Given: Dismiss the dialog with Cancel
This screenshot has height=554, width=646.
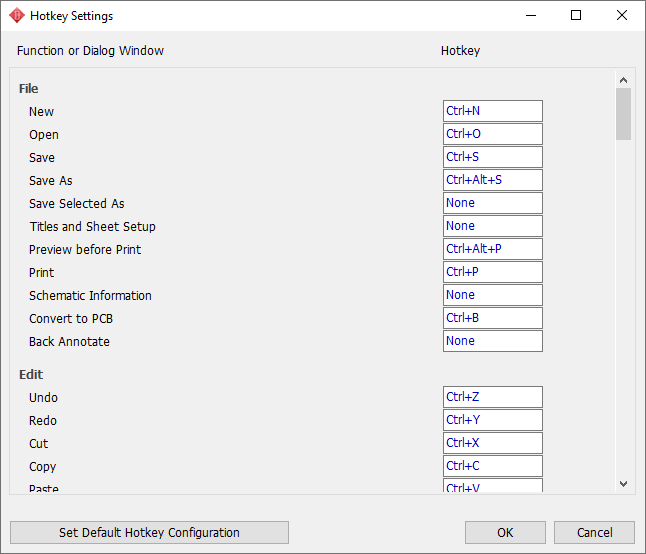Looking at the screenshot, I should point(594,533).
